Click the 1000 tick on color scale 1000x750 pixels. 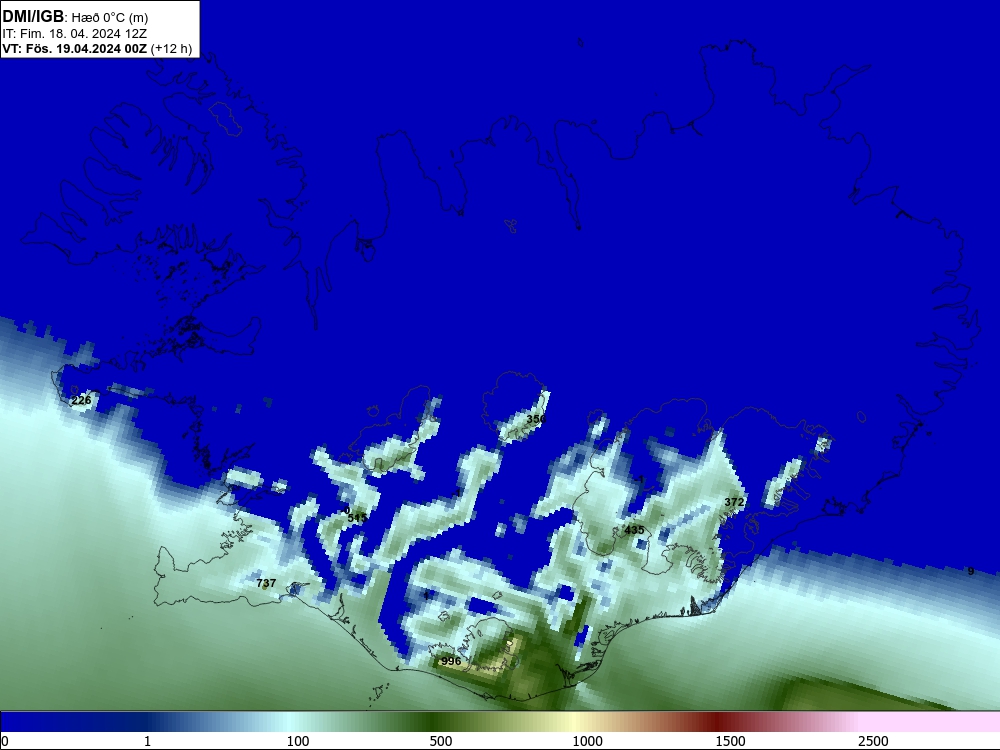[x=587, y=741]
